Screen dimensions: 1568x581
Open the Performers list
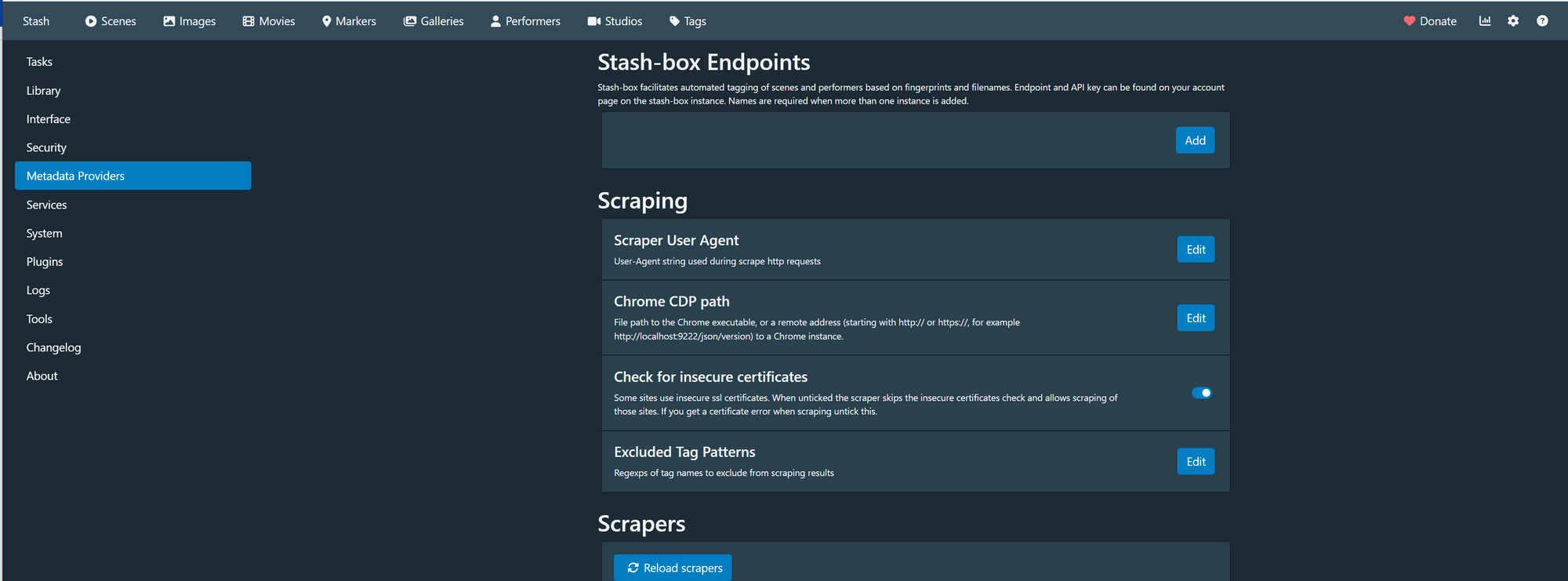[525, 21]
